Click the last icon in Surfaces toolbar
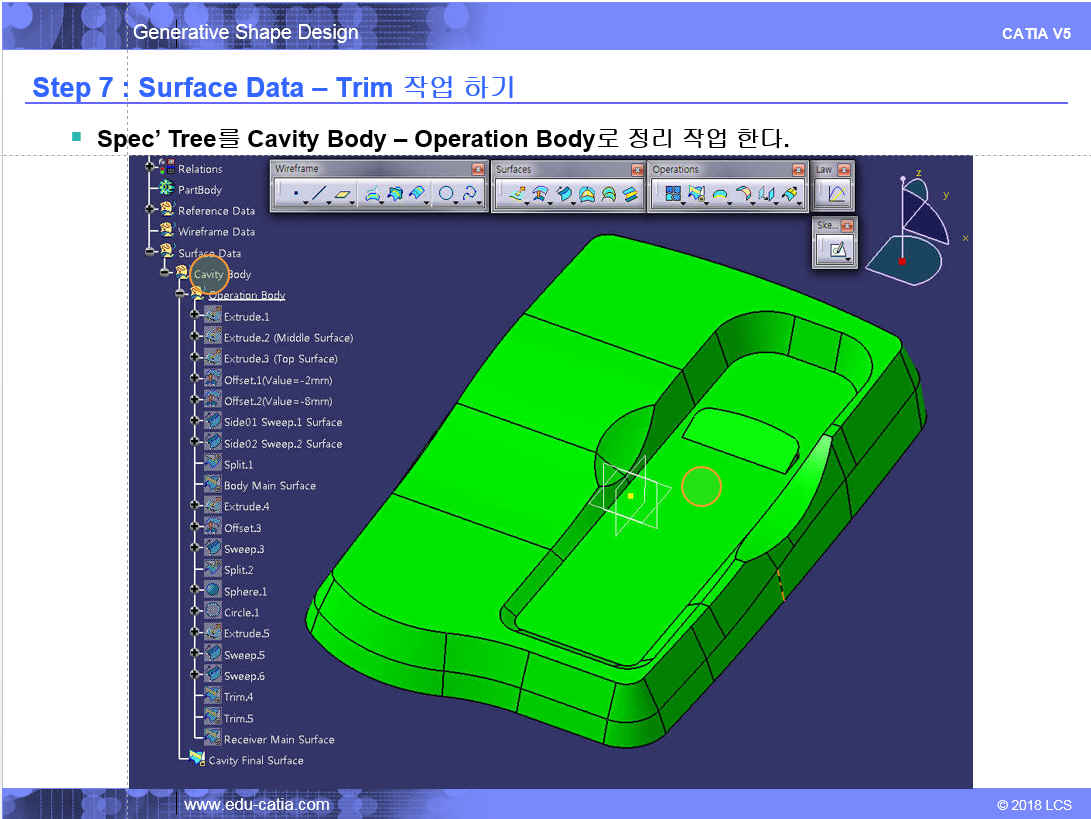1091x819 pixels. 630,195
